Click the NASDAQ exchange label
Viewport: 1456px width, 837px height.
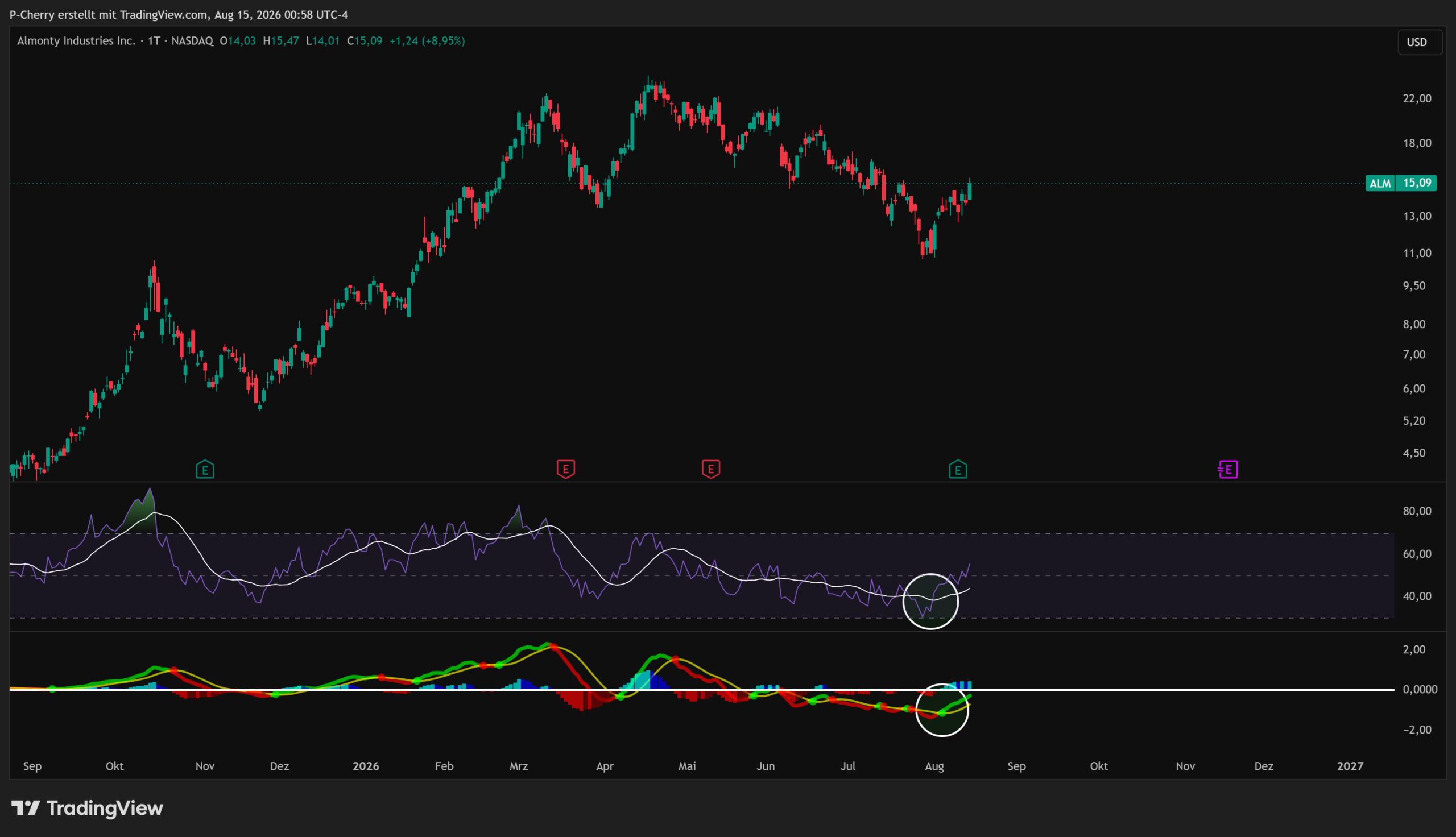pos(192,41)
